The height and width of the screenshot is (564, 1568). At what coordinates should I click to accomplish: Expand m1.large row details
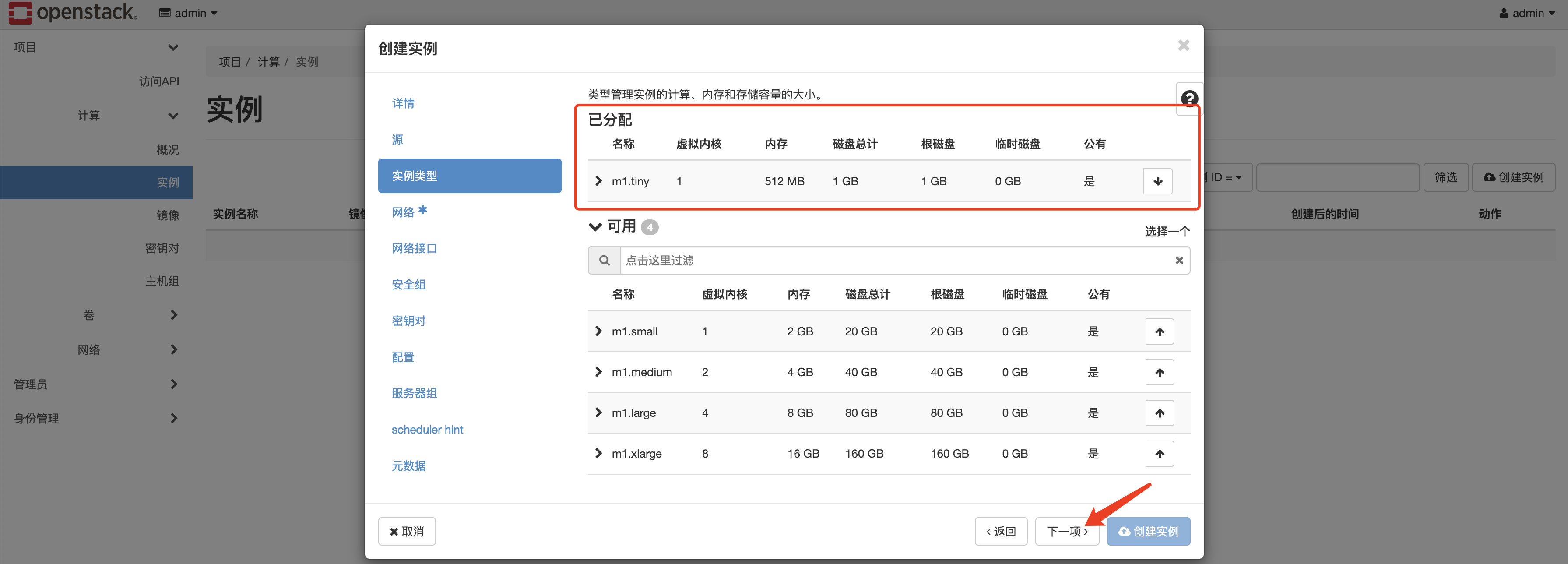pos(598,412)
